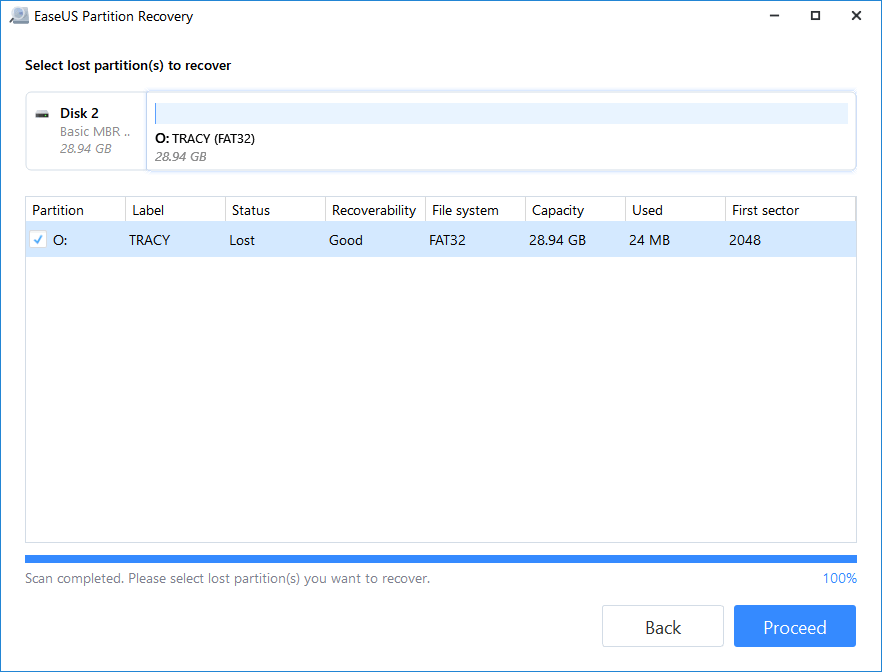Sort by the Partition column header
This screenshot has height=672, width=882.
tap(60, 210)
